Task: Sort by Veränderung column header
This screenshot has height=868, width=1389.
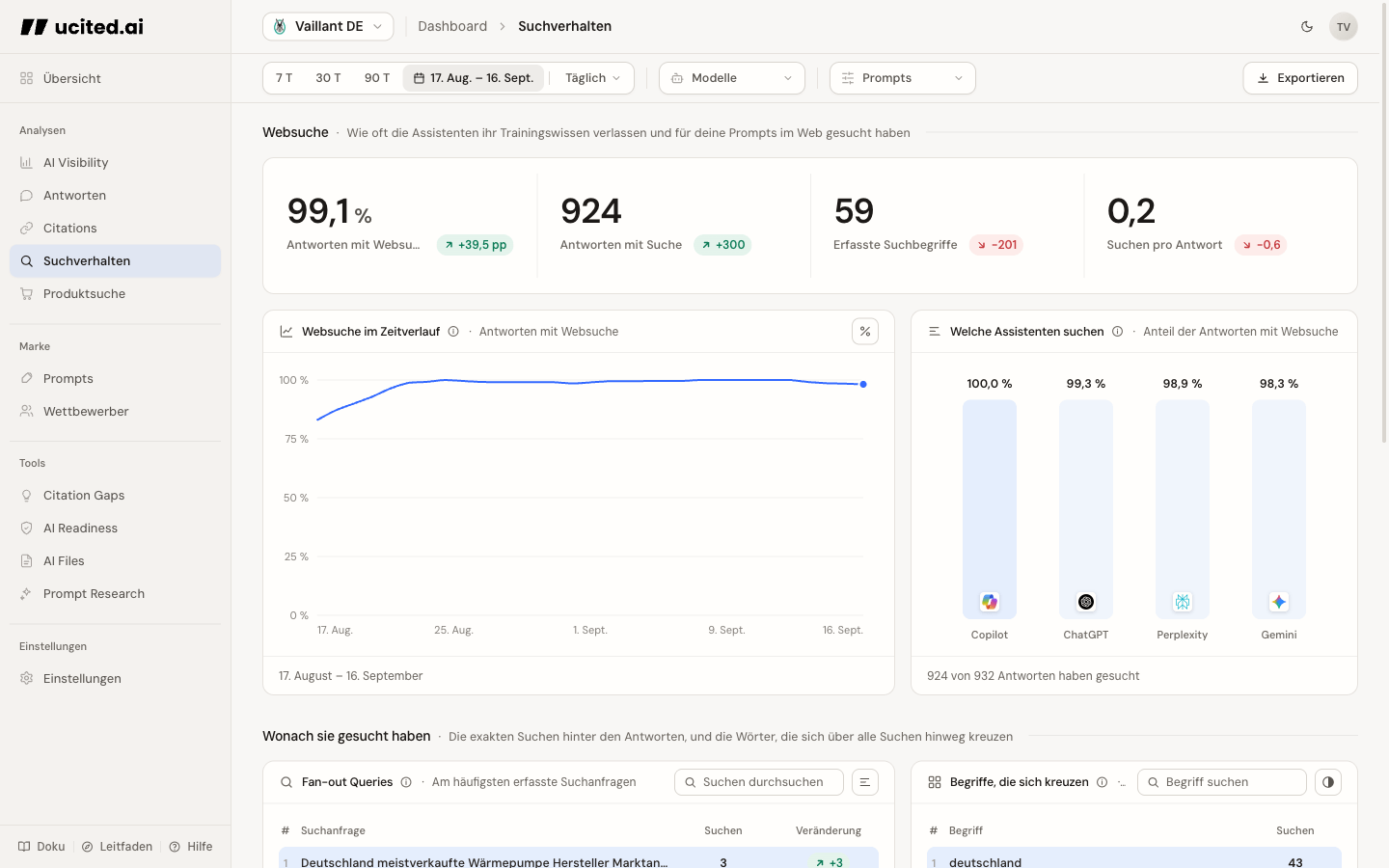Action: [x=829, y=830]
